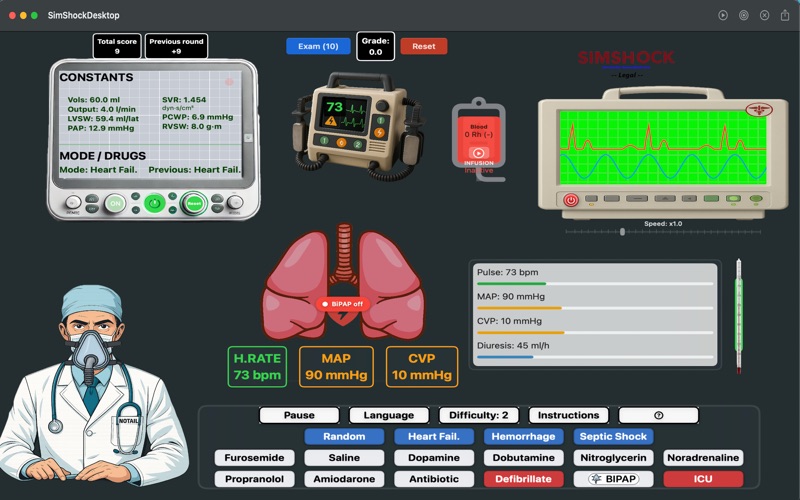Select the Hemorrhage scenario mode
The width and height of the screenshot is (800, 500).
[x=523, y=437]
